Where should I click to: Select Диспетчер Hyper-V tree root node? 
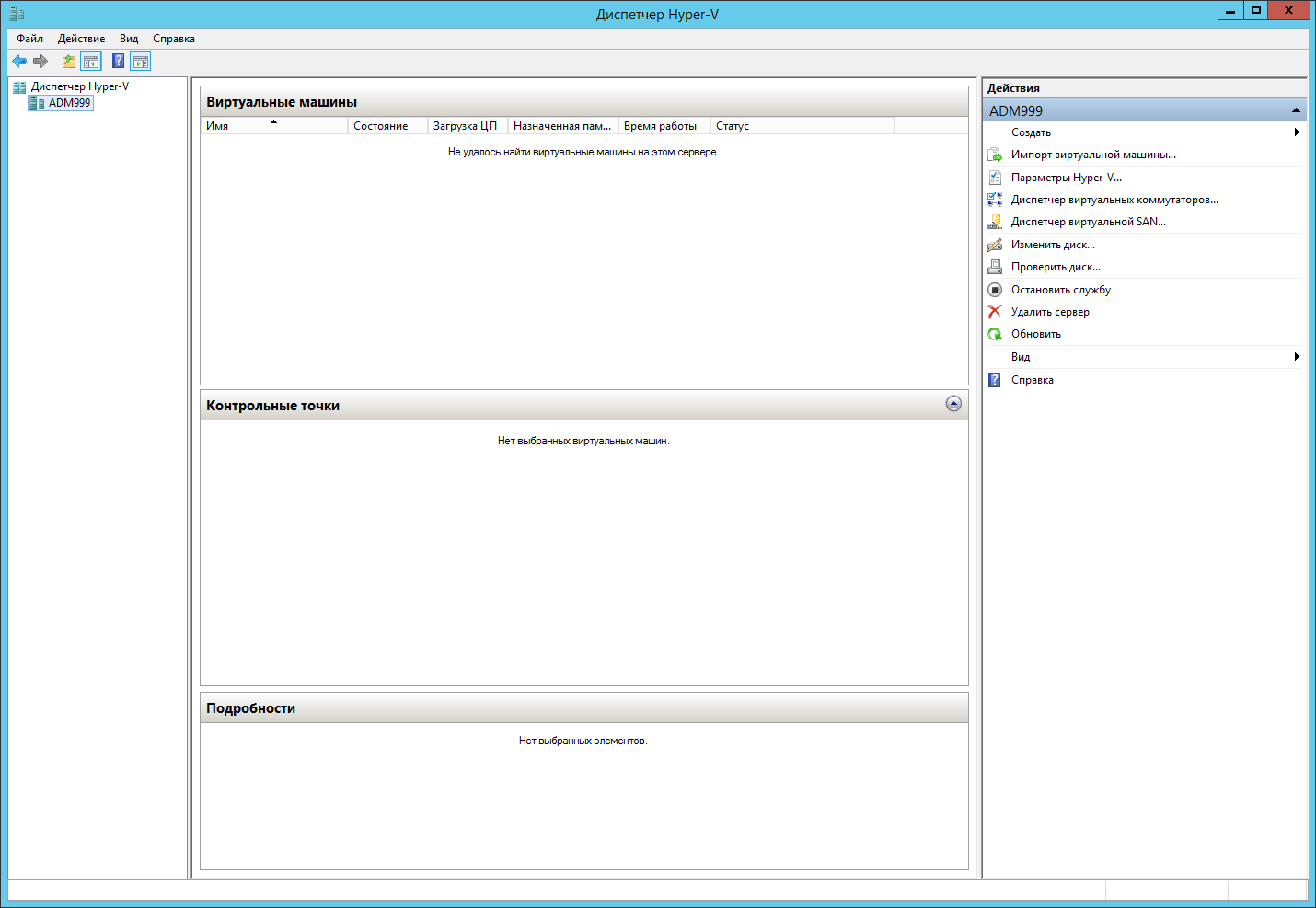(x=80, y=86)
